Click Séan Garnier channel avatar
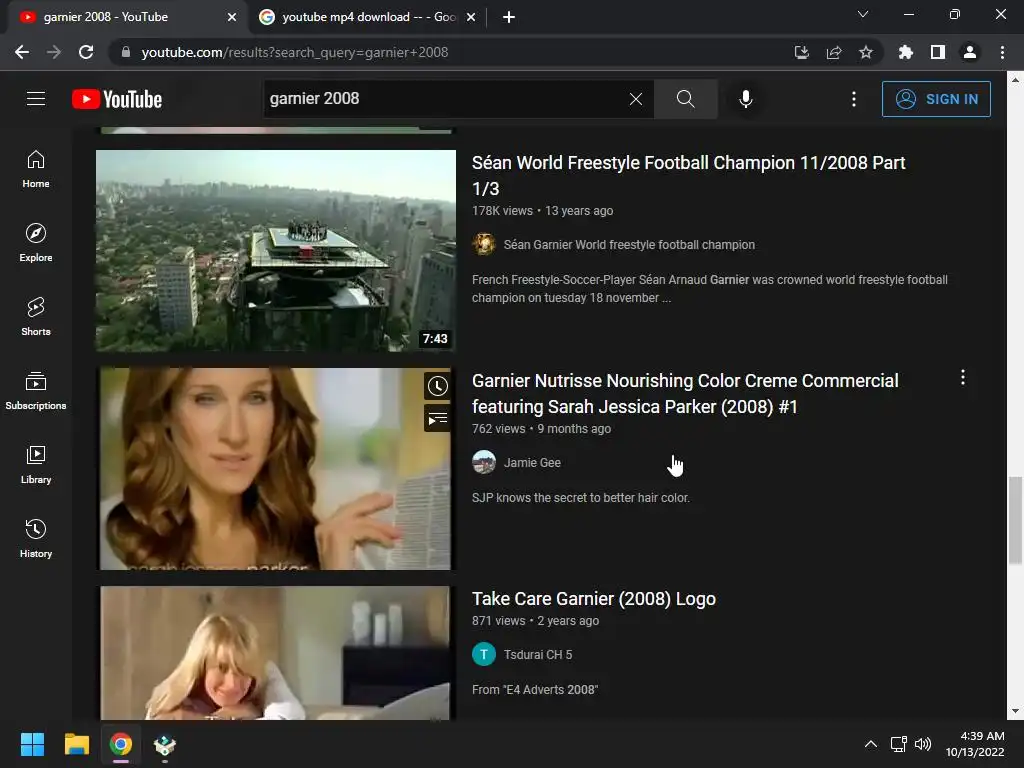The width and height of the screenshot is (1024, 768). click(484, 244)
